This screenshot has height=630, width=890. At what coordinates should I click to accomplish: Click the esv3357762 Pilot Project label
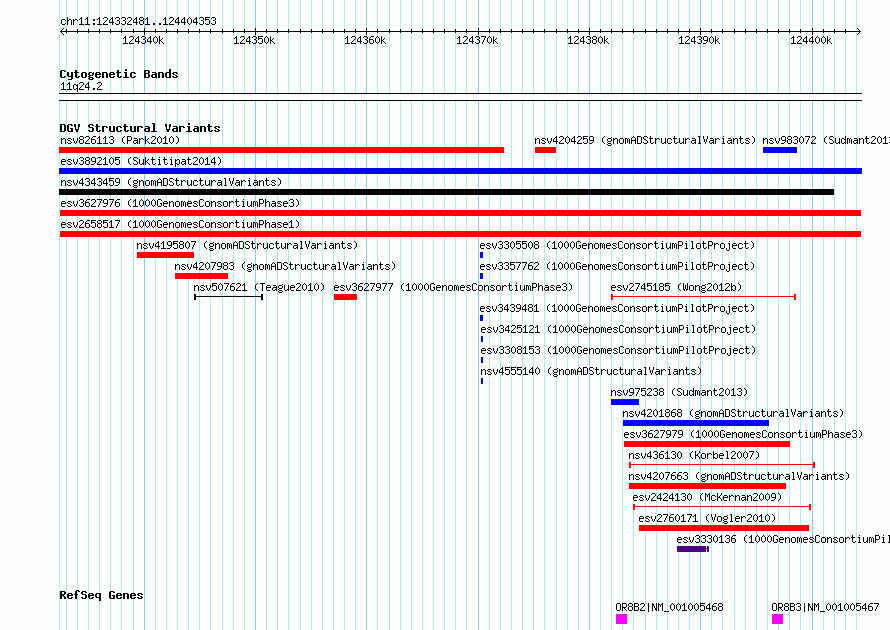tap(618, 266)
